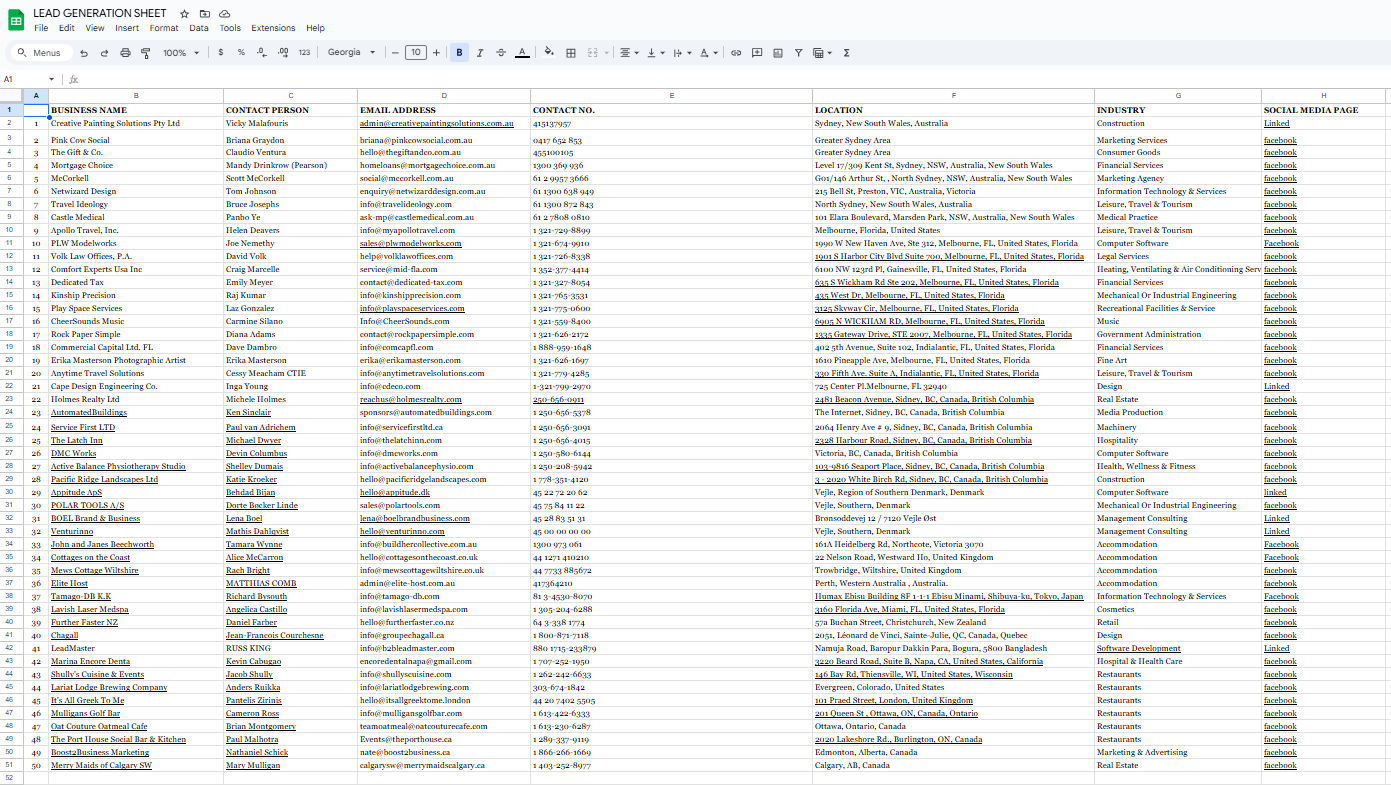Open the Extensions menu
Screen dimensions: 1391x785
pos(273,28)
